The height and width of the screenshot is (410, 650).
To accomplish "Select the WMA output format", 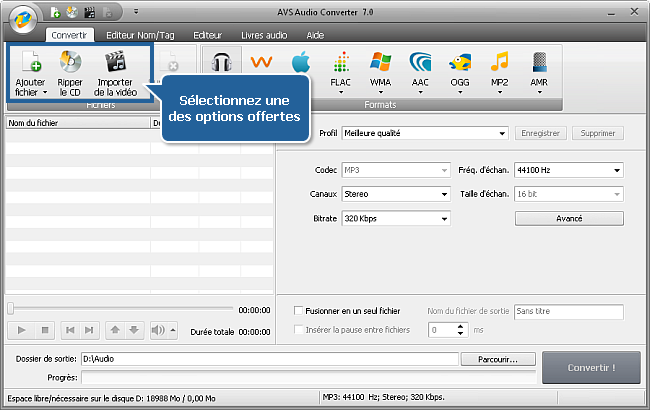I will point(381,65).
